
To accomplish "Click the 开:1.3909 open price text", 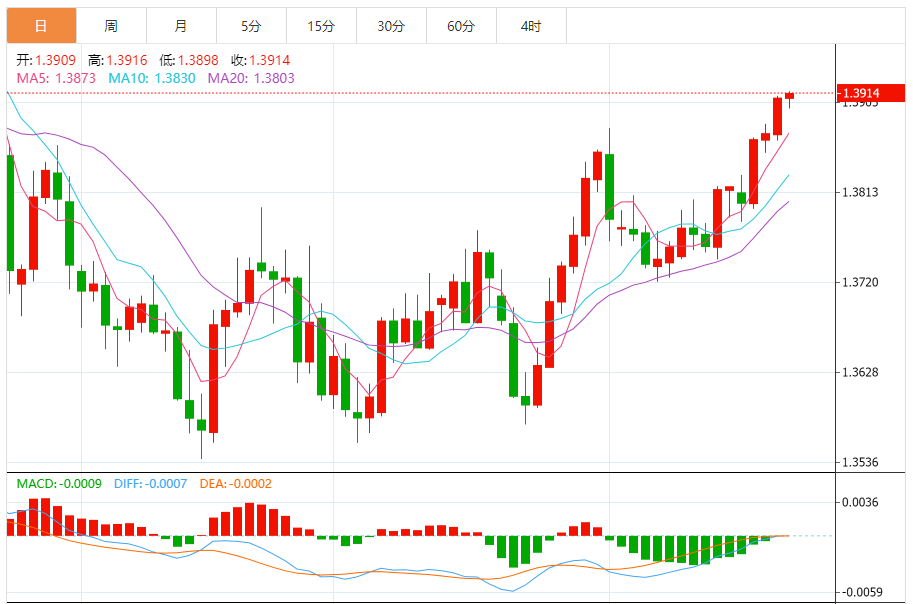I will [46, 60].
